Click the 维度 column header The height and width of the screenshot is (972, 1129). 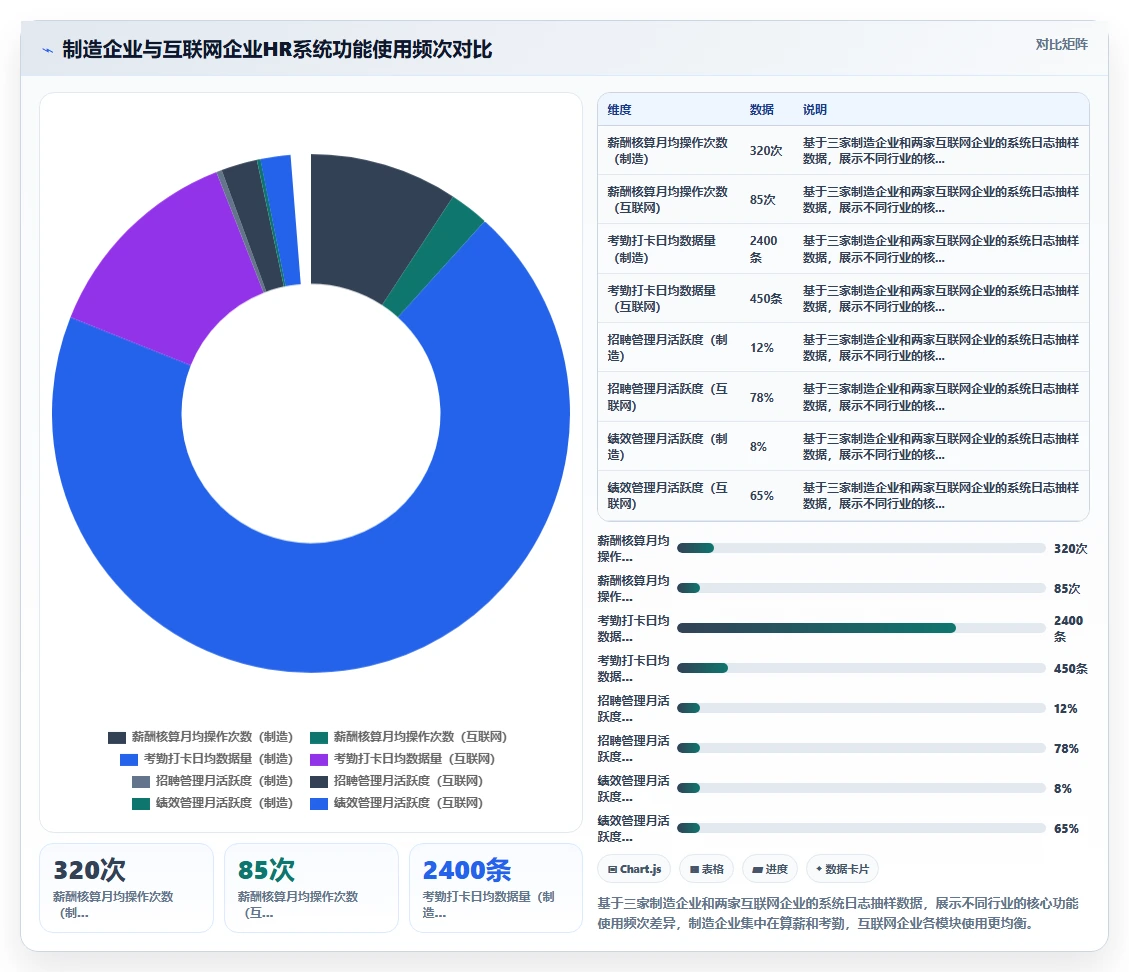619,109
